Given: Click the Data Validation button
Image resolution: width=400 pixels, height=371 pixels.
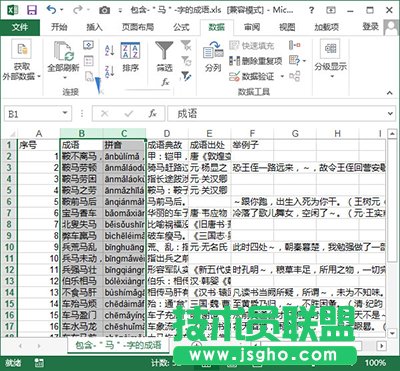Looking at the screenshot, I should point(253,76).
